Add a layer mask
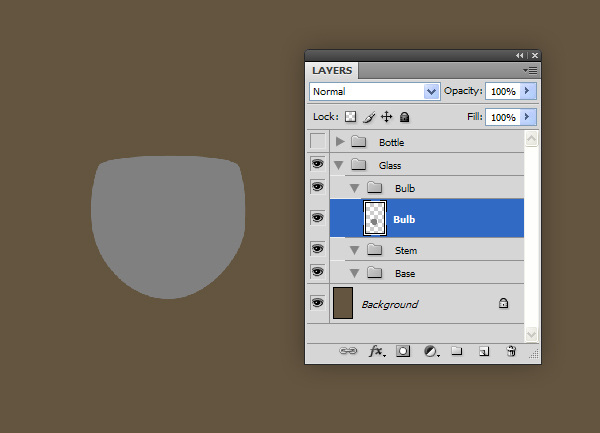 [403, 351]
